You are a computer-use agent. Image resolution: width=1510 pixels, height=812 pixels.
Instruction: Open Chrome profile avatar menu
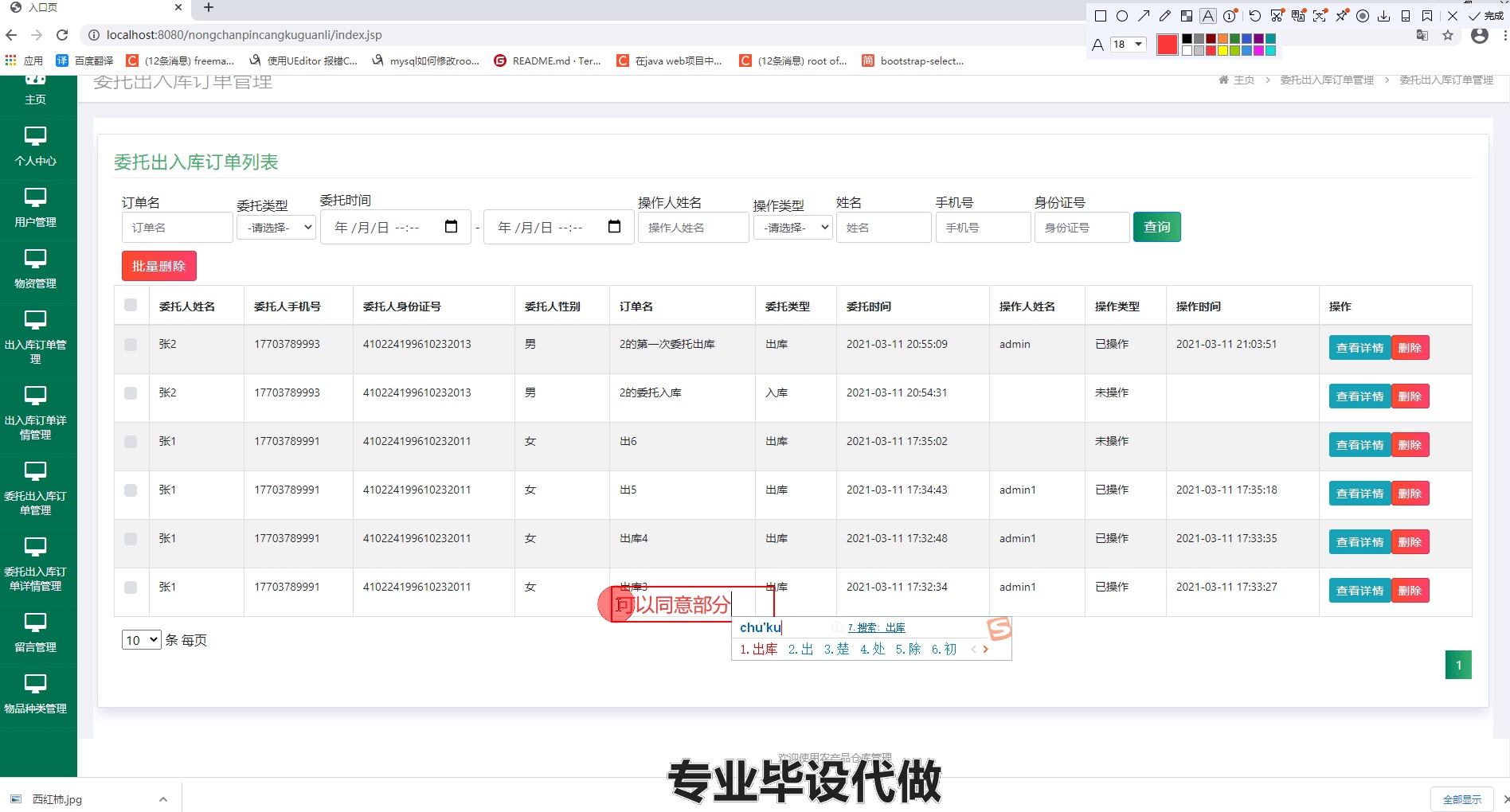click(x=1480, y=35)
